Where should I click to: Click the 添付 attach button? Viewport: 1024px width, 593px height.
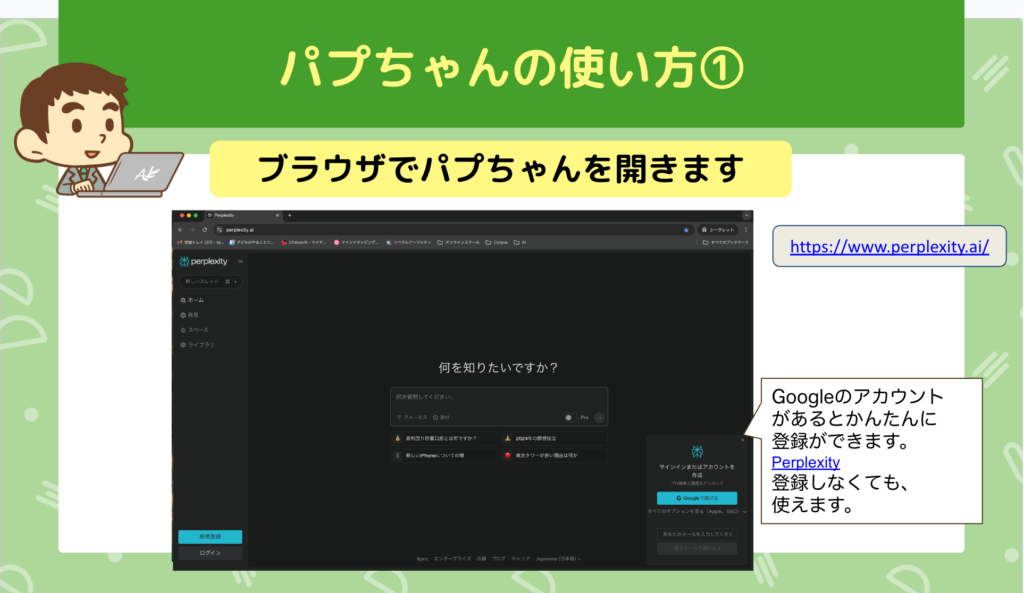(x=441, y=417)
